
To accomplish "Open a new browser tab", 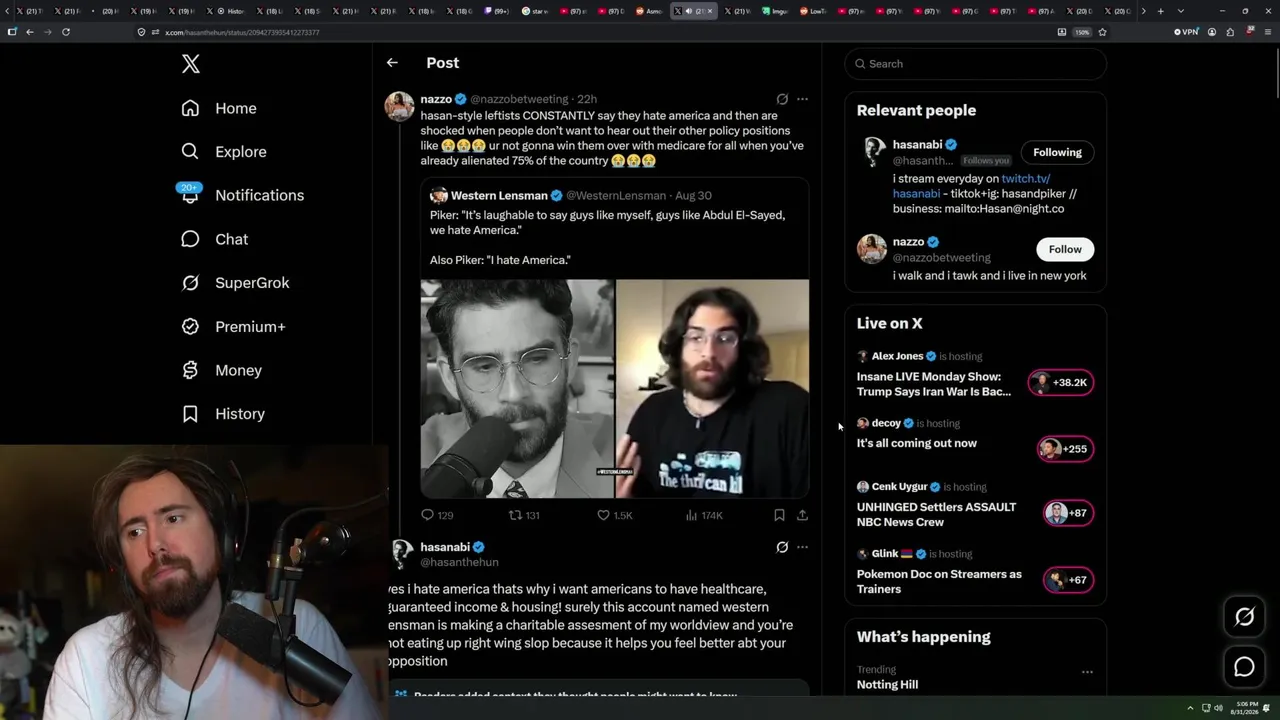I will 1160,11.
